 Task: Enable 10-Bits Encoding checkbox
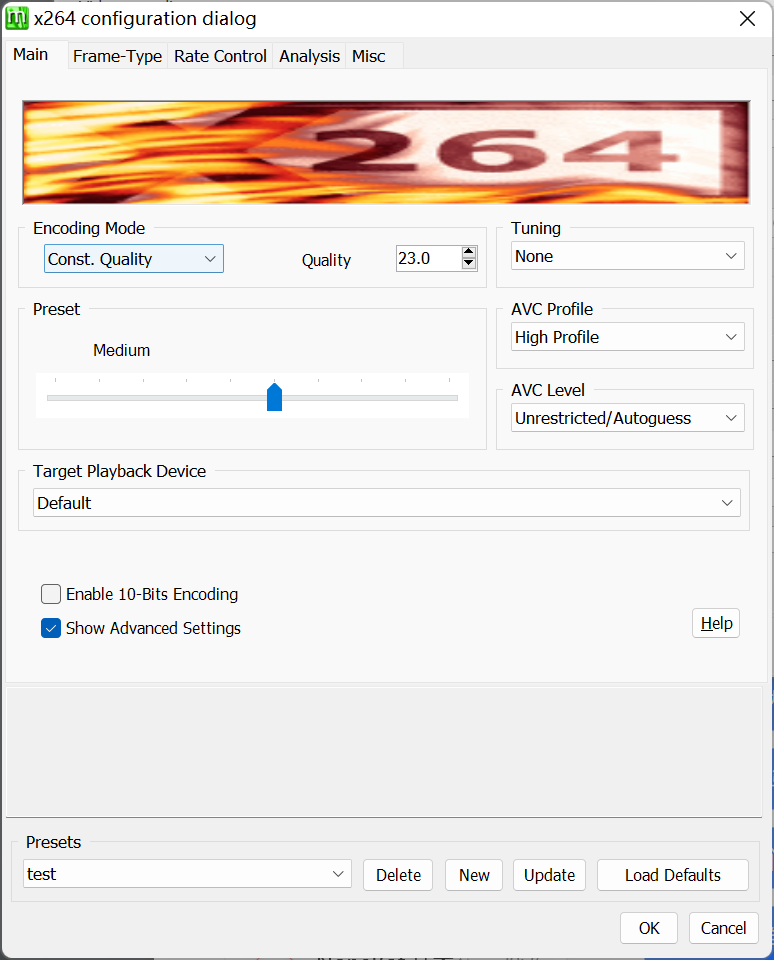pos(51,594)
